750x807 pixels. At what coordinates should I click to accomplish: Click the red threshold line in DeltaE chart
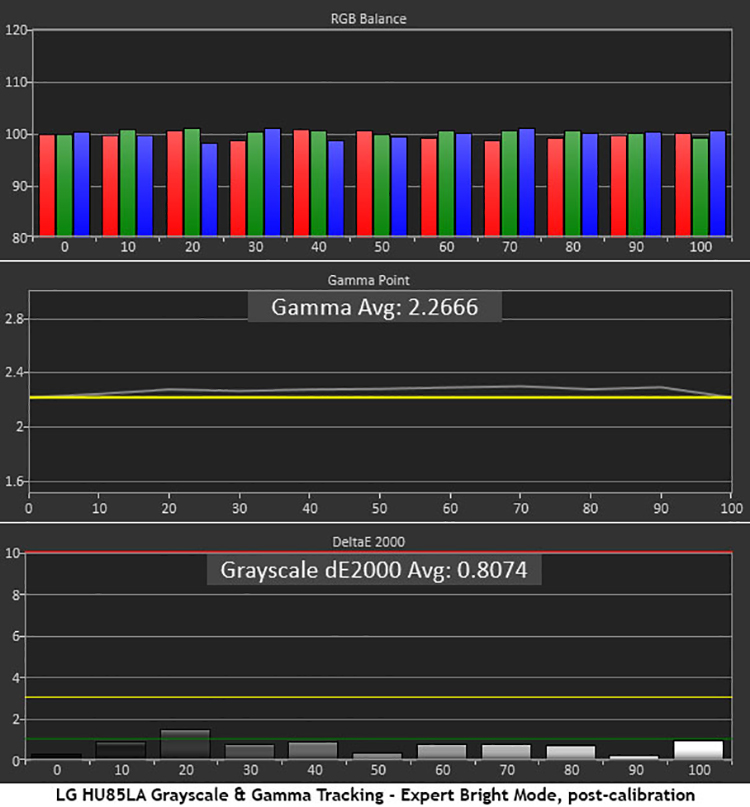[x=380, y=552]
